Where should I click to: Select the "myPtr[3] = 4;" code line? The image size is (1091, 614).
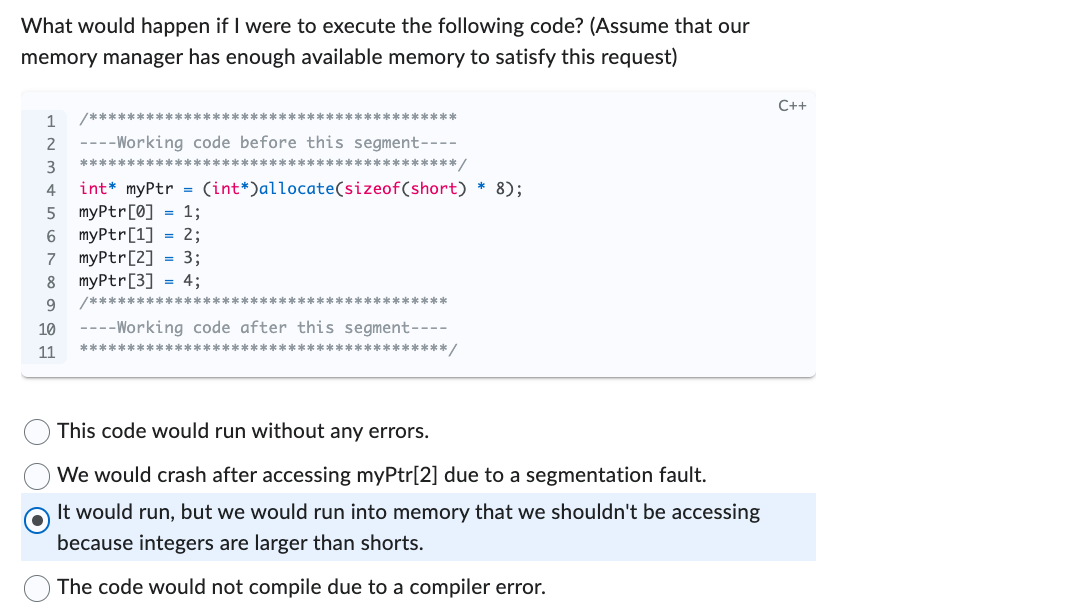(138, 280)
